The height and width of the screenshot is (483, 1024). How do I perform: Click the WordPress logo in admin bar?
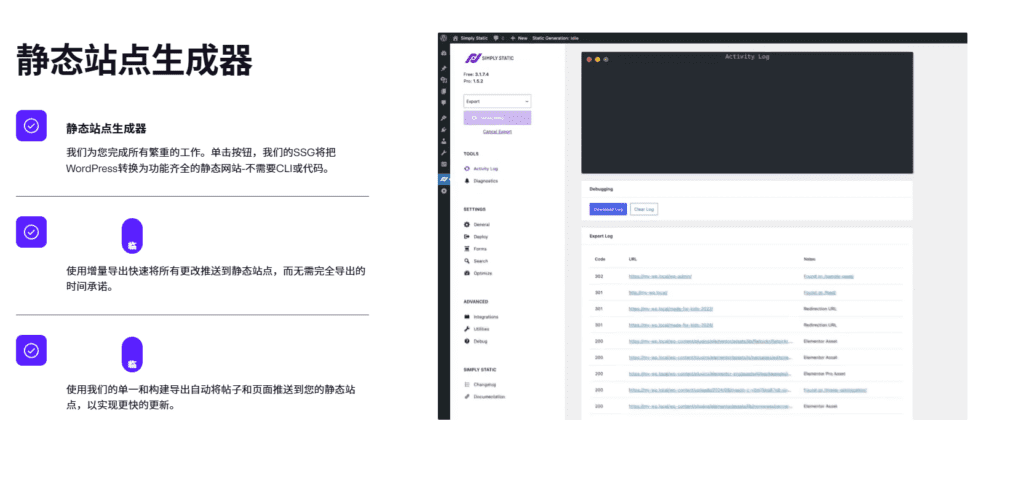[x=443, y=38]
